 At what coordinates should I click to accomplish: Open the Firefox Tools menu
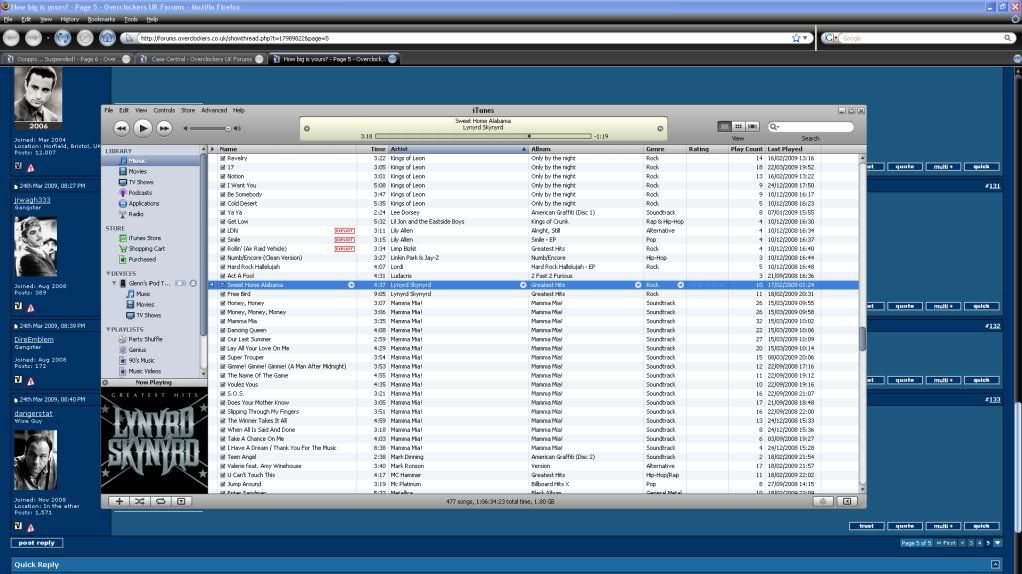(130, 20)
